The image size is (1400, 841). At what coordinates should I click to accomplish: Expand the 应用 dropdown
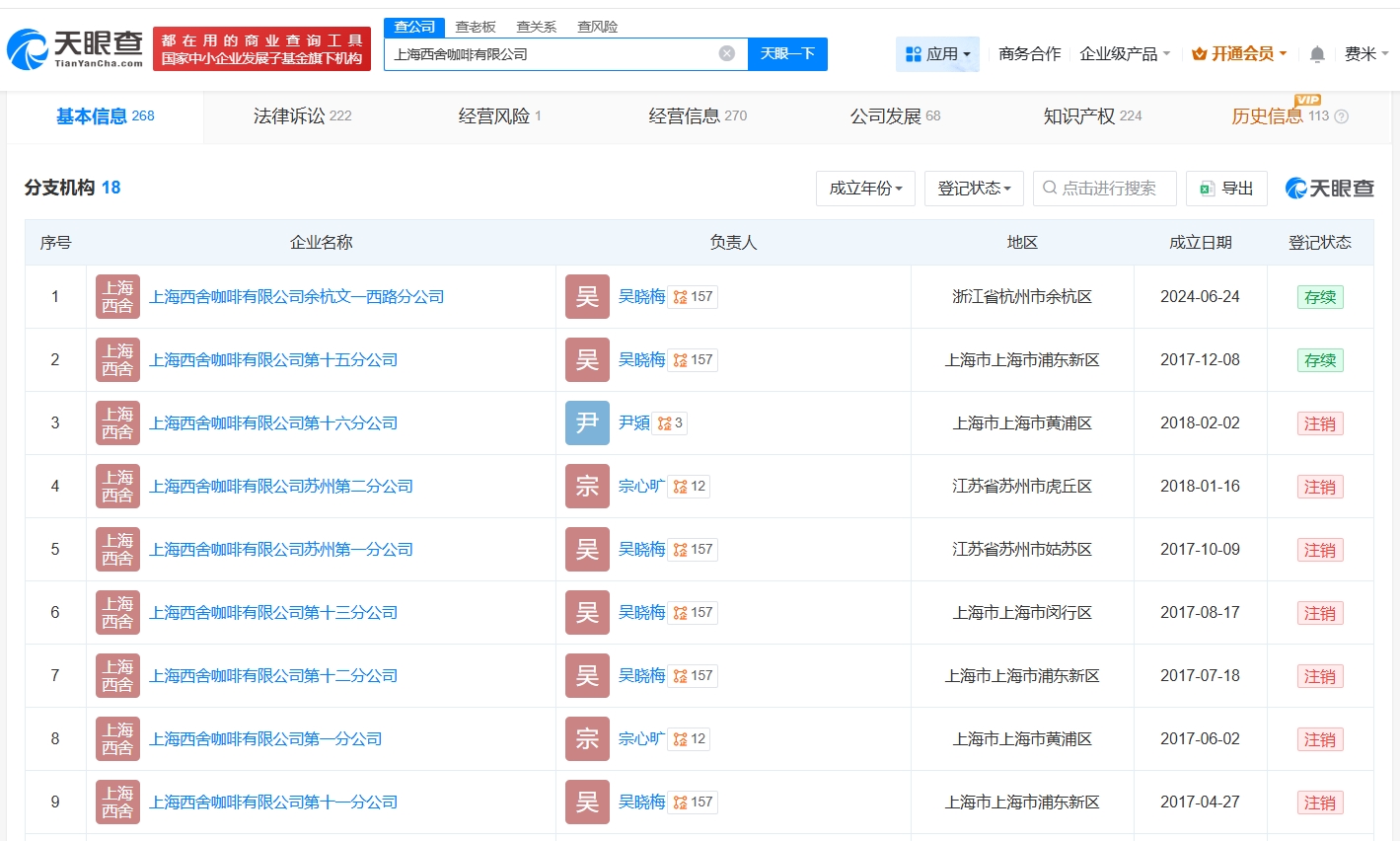click(937, 54)
